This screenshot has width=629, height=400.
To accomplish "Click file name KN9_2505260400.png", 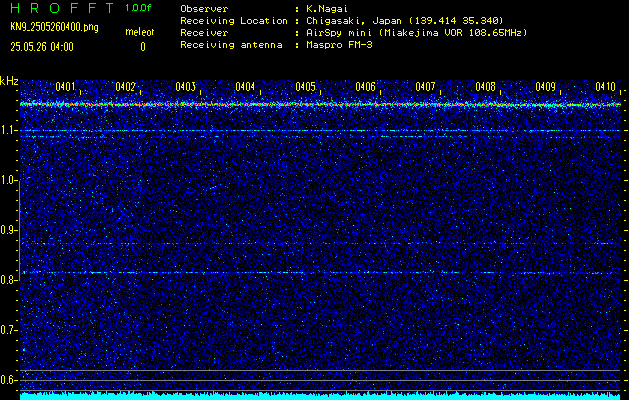I will [54, 27].
